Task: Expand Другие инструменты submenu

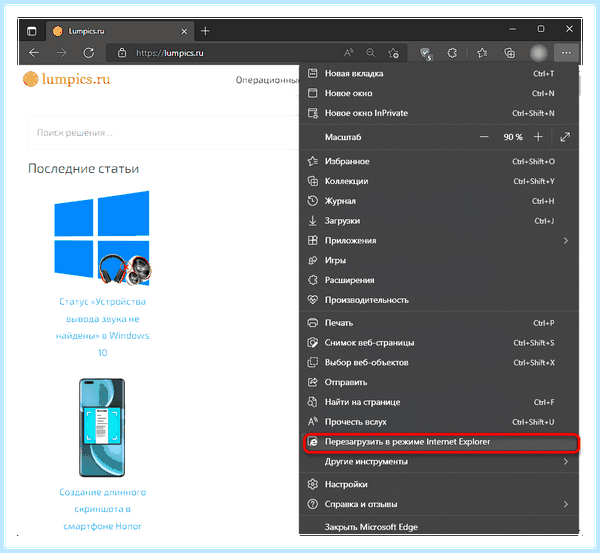Action: pos(439,462)
